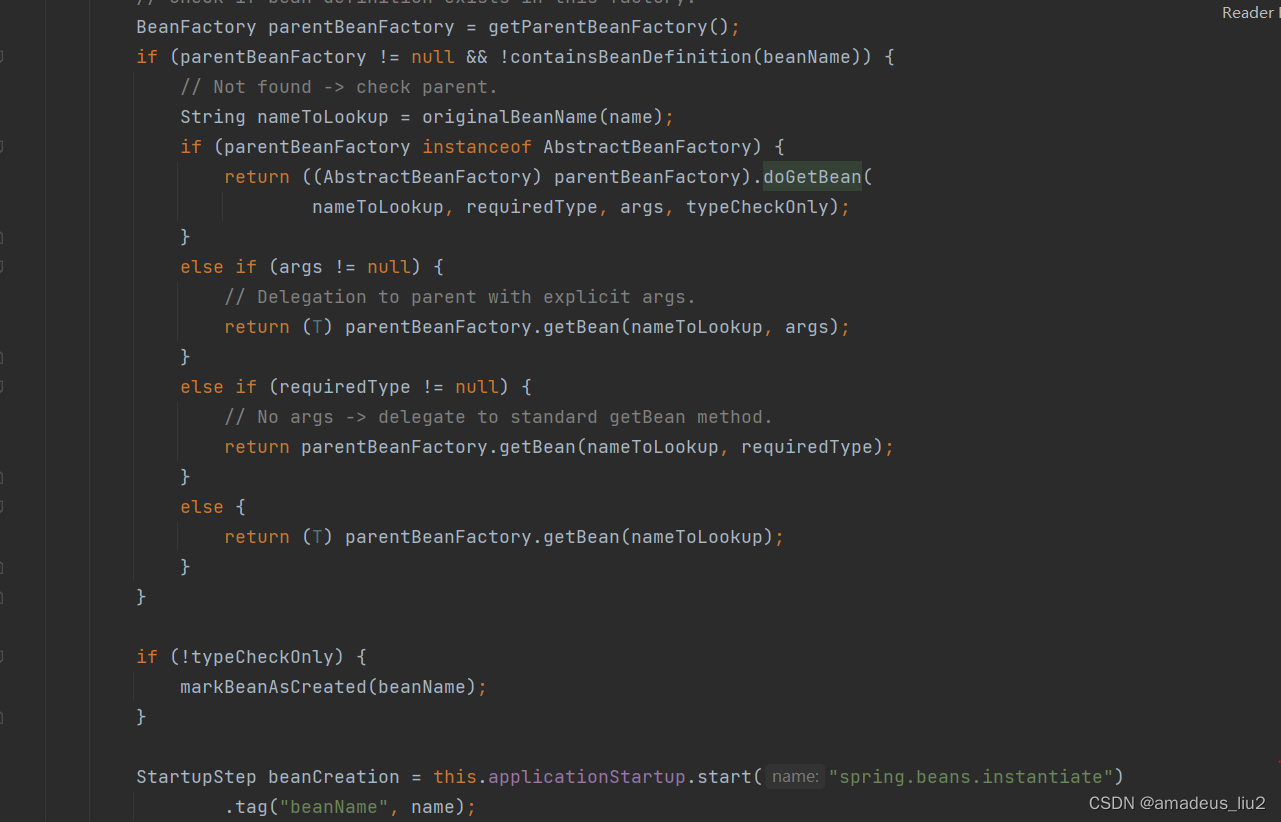This screenshot has width=1281, height=822.
Task: Click the "name:" parameter inlay hint
Action: [796, 777]
